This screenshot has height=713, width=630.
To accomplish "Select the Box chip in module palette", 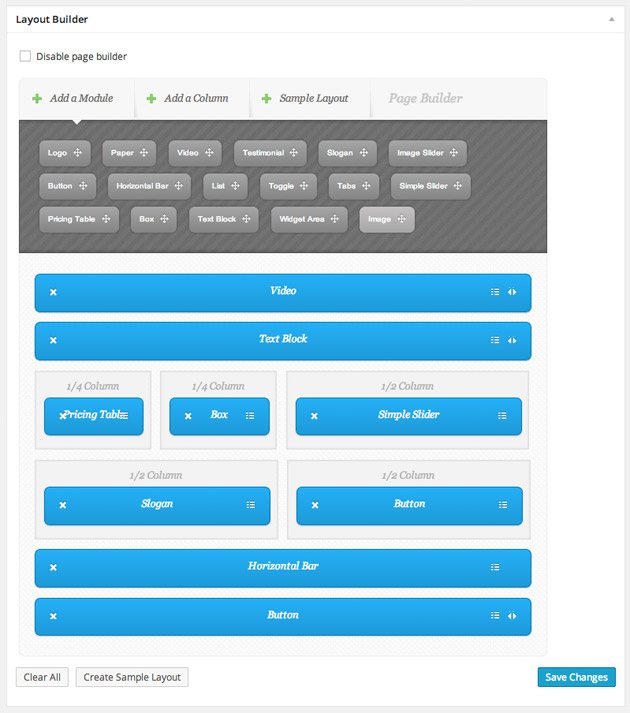I will coord(154,219).
